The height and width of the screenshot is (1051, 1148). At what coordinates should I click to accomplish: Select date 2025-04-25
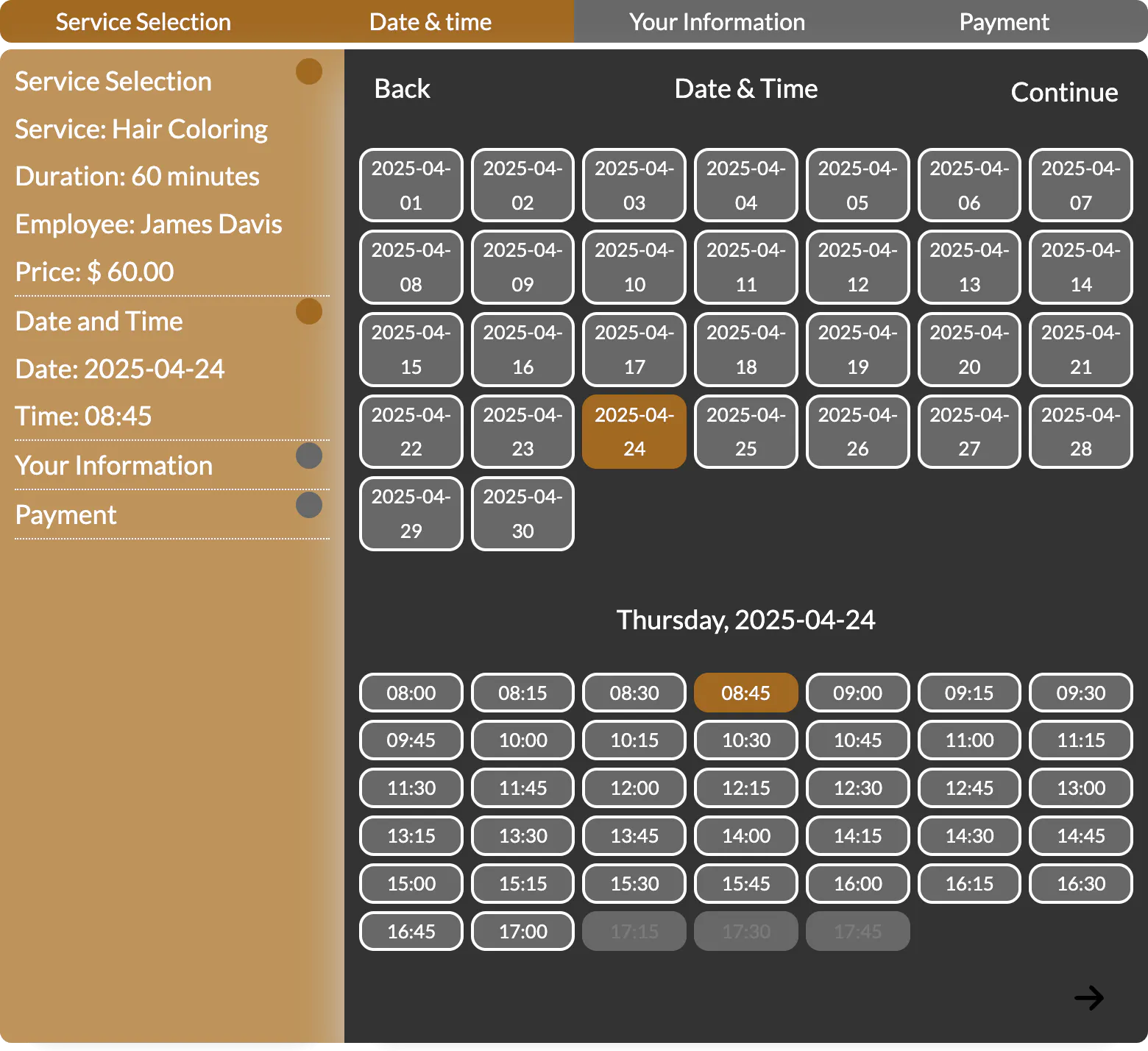(746, 432)
